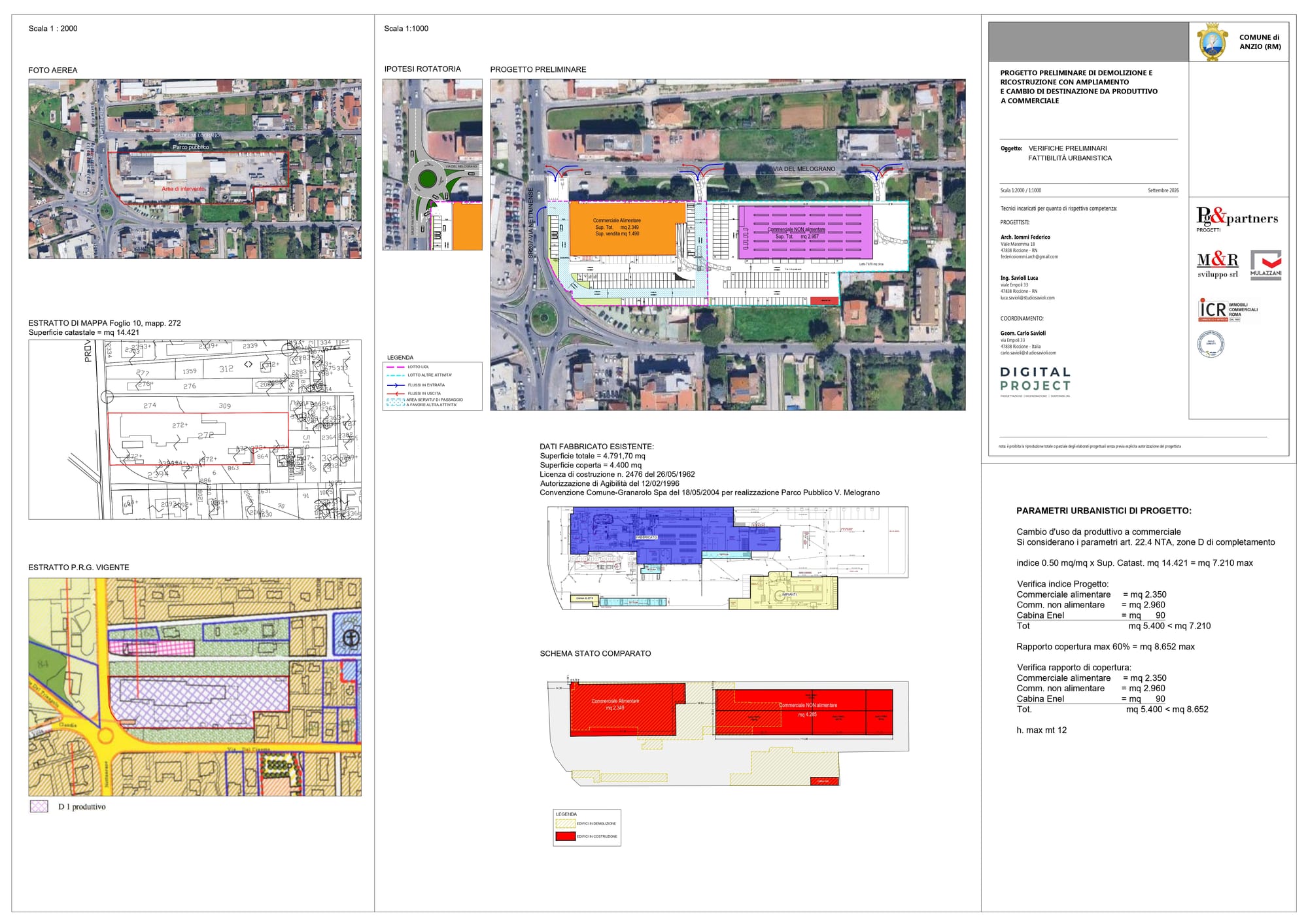This screenshot has width=1308, height=924.
Task: Click the yellow Edifici in Demolizione swatch
Action: (565, 823)
